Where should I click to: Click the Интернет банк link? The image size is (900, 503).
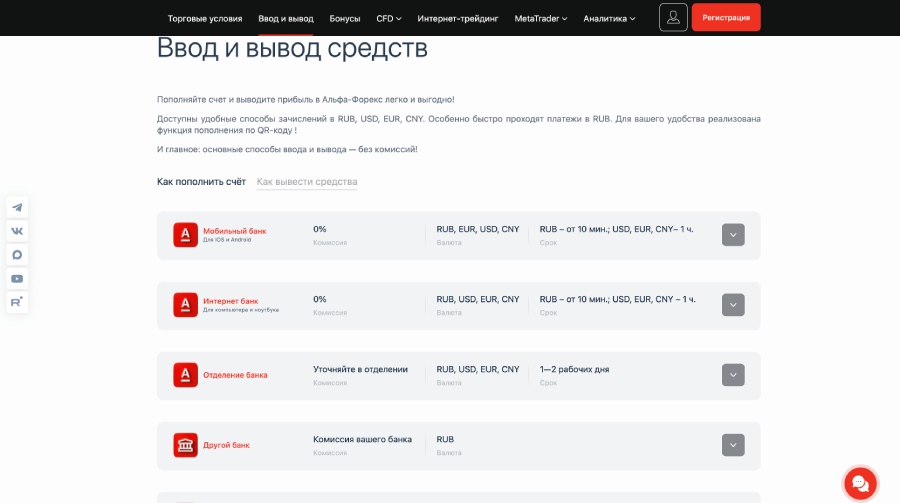231,301
